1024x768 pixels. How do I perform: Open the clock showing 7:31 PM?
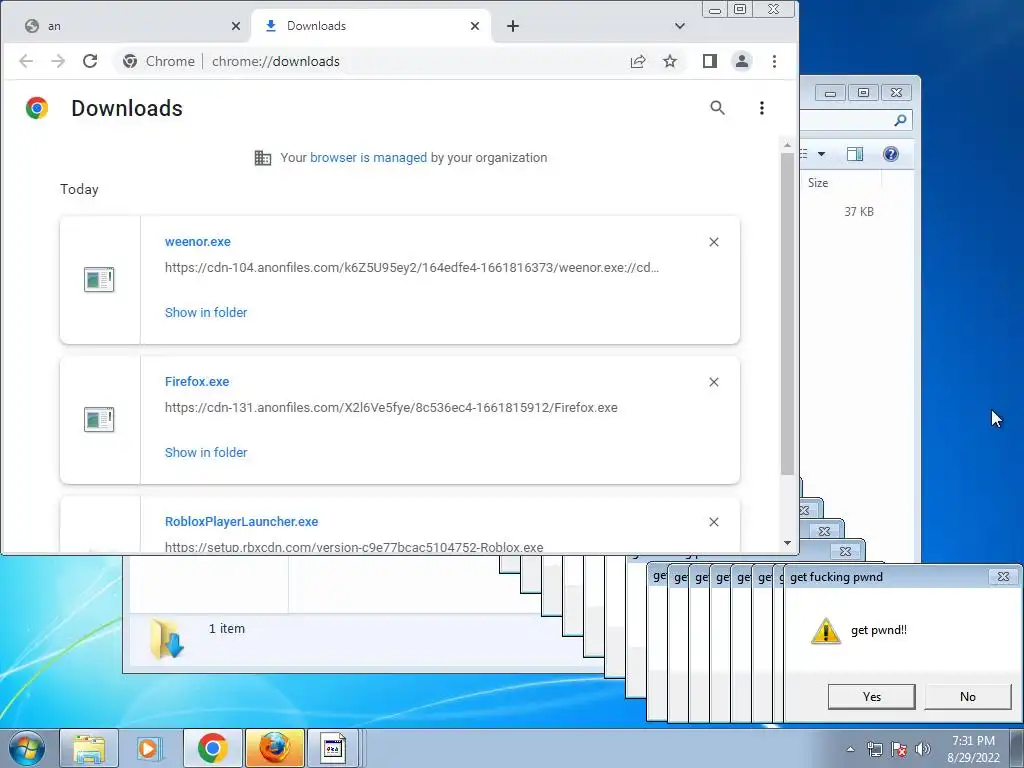point(973,749)
